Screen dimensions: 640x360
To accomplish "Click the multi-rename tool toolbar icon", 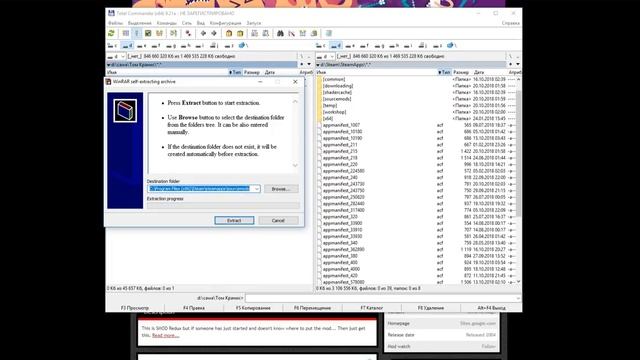I will [x=291, y=33].
